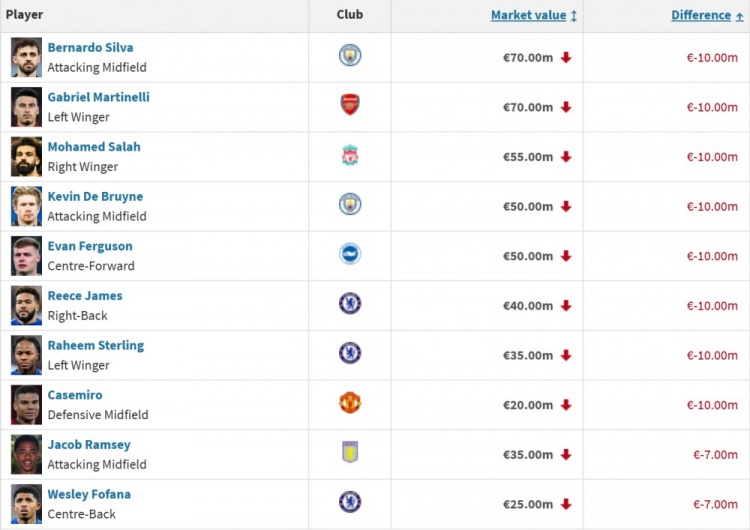
Task: Open Casemiro player profile link
Action: tap(75, 395)
